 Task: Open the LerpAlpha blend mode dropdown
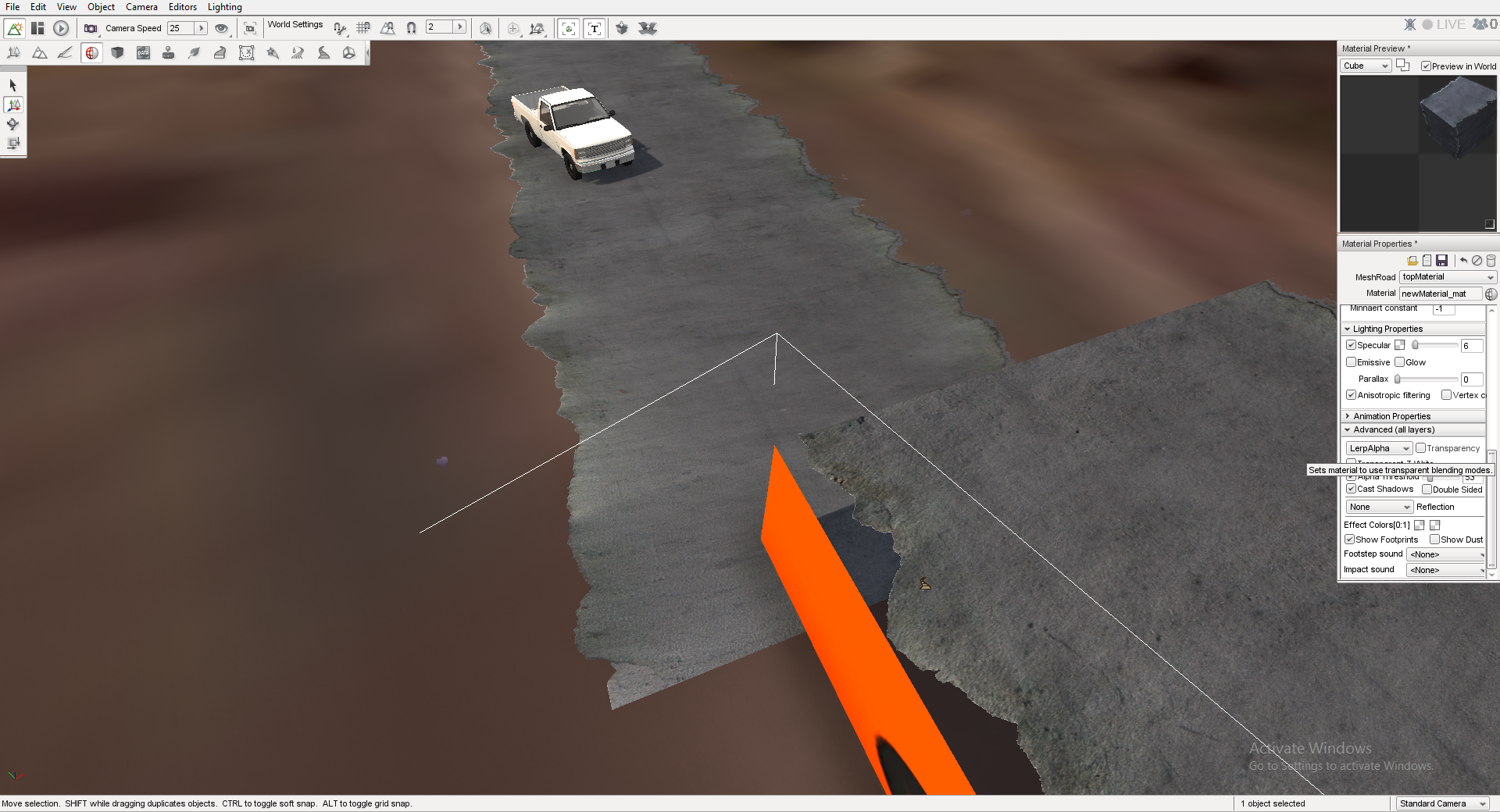(x=1379, y=448)
